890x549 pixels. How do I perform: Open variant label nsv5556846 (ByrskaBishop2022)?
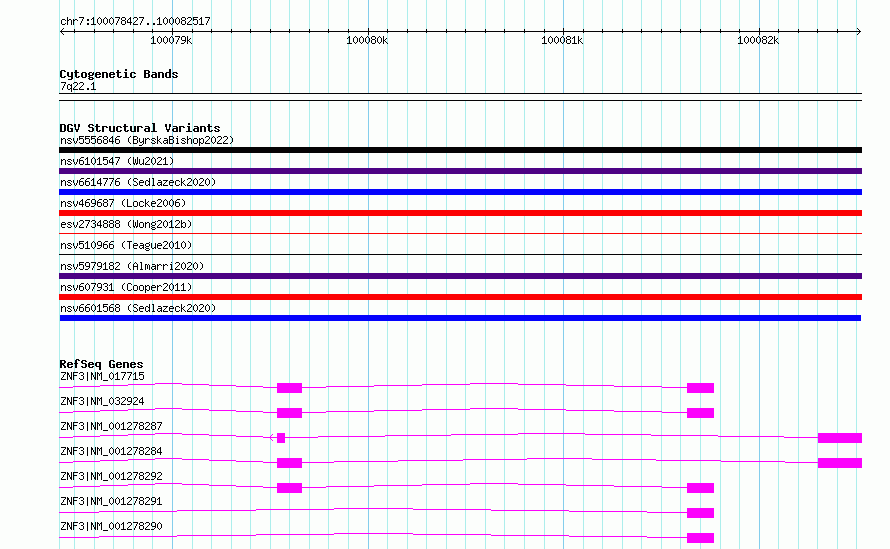click(147, 140)
